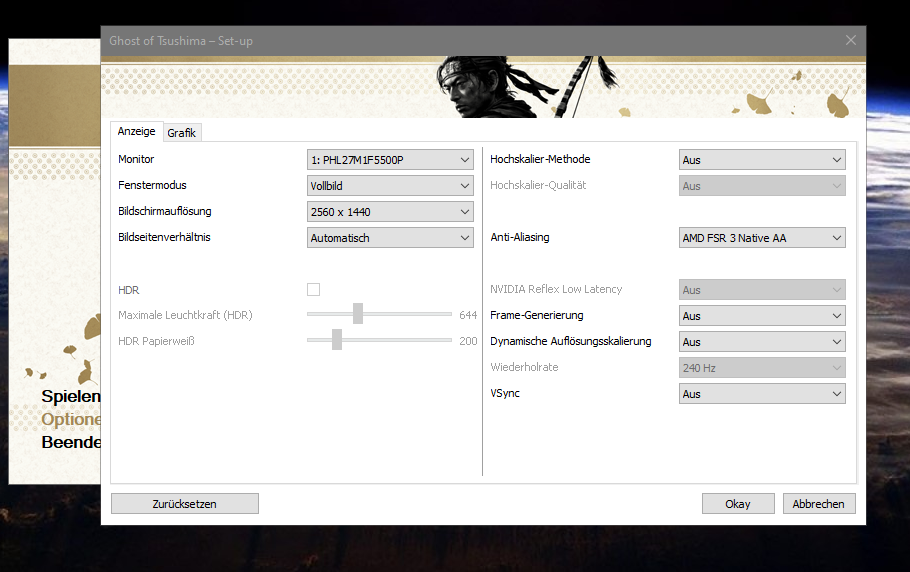Open Dynamische Auflösungsskalierung dropdown
Image resolution: width=910 pixels, height=572 pixels.
point(762,342)
